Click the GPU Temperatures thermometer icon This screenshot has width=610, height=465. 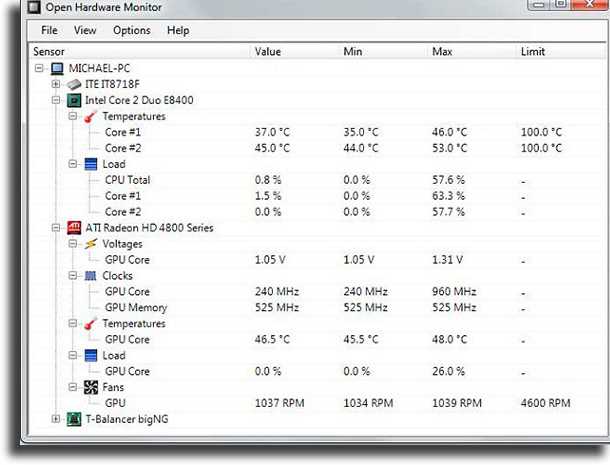pyautogui.click(x=90, y=324)
